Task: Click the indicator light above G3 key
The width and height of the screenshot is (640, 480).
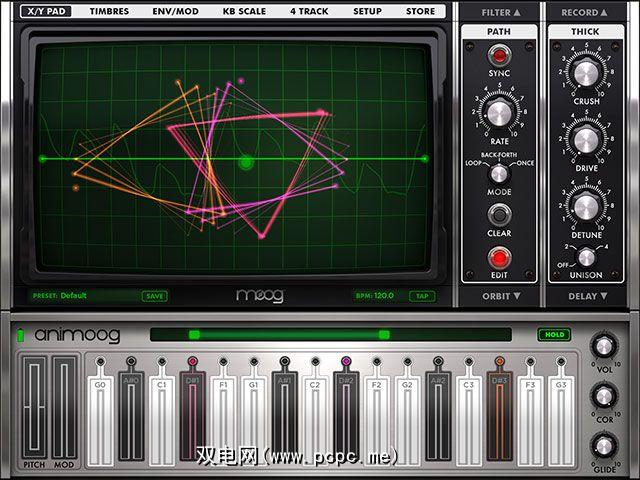Action: click(x=561, y=361)
